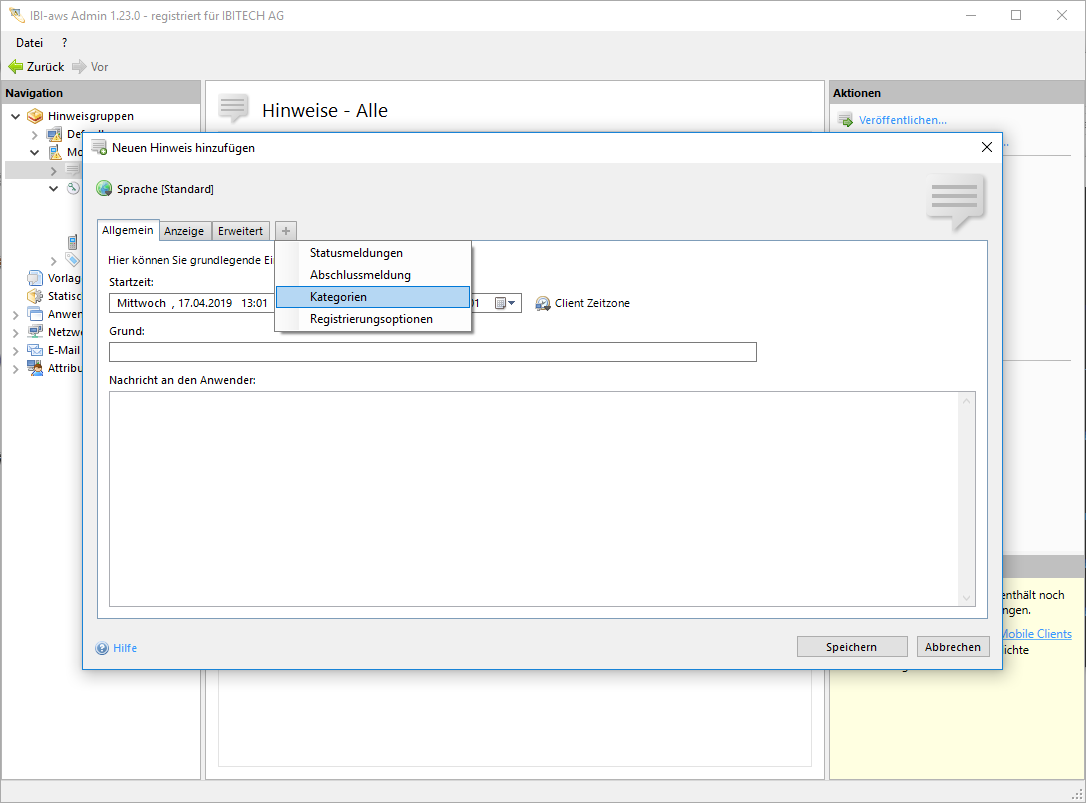
Task: Click the Client Zeitzone clock icon
Action: coord(543,303)
